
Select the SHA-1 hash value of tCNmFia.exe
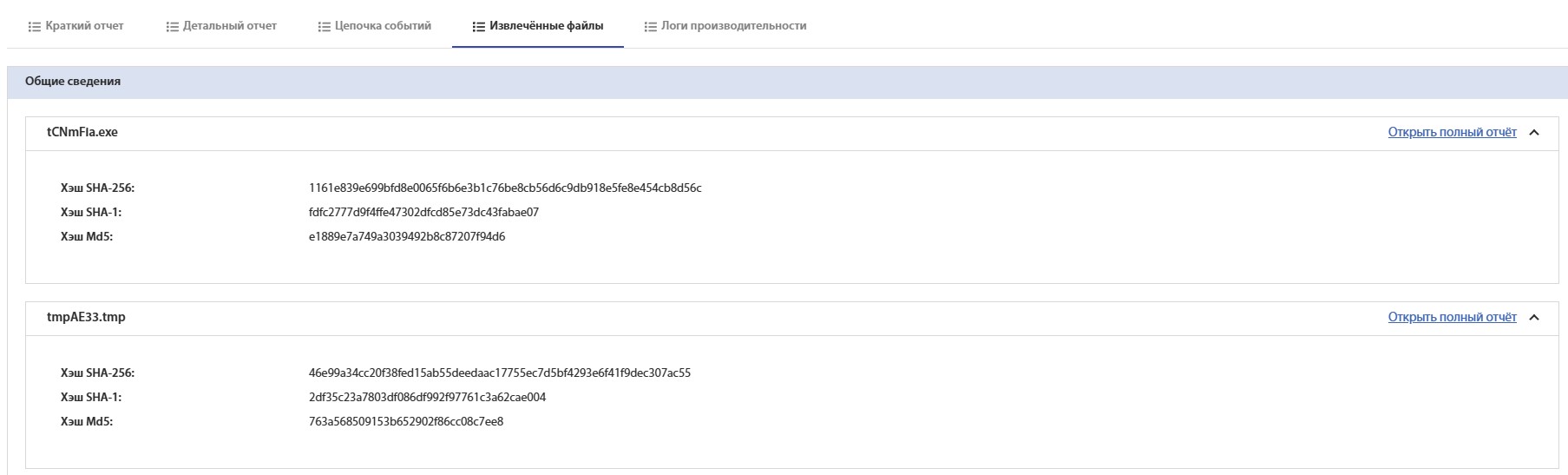coord(423,213)
